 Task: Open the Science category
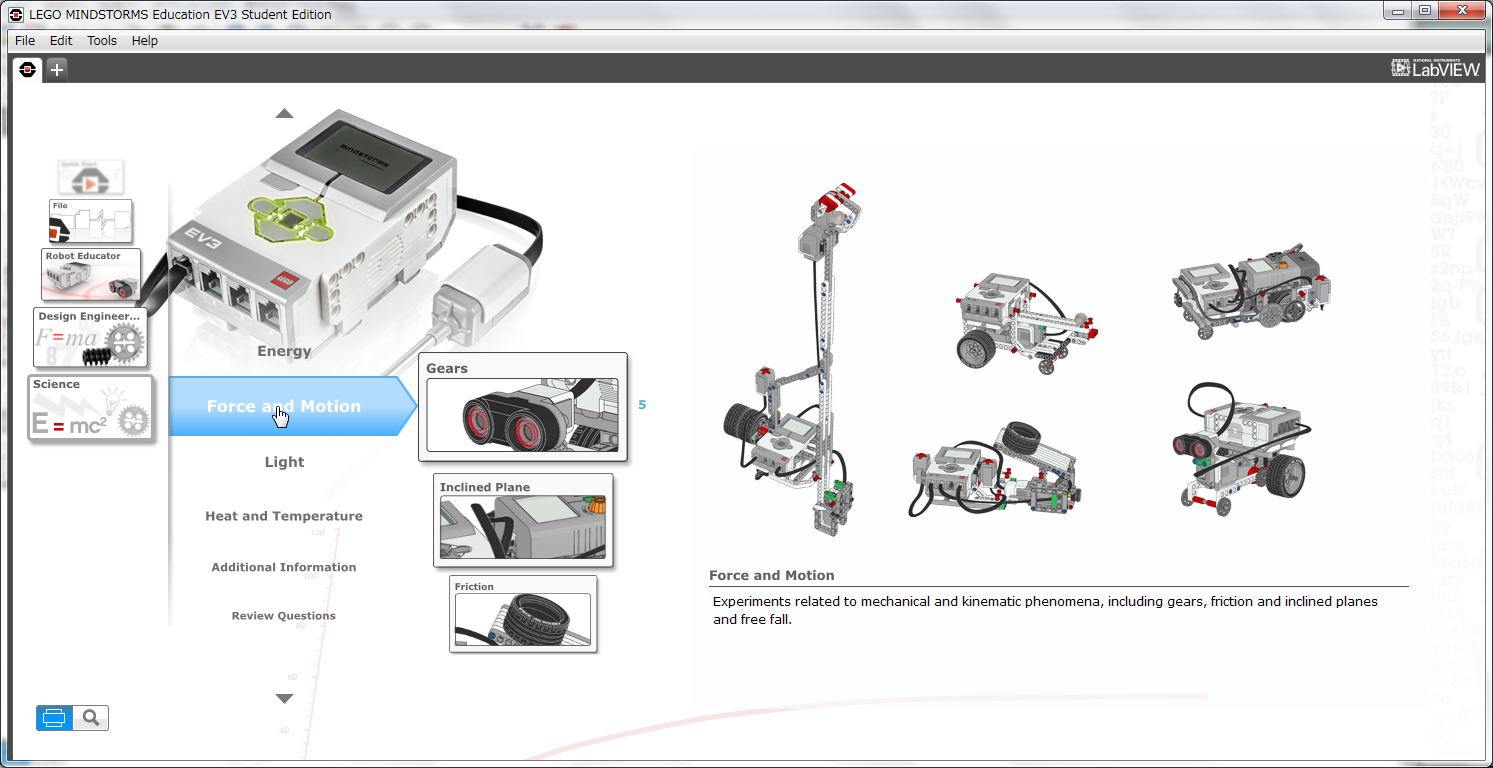(91, 408)
